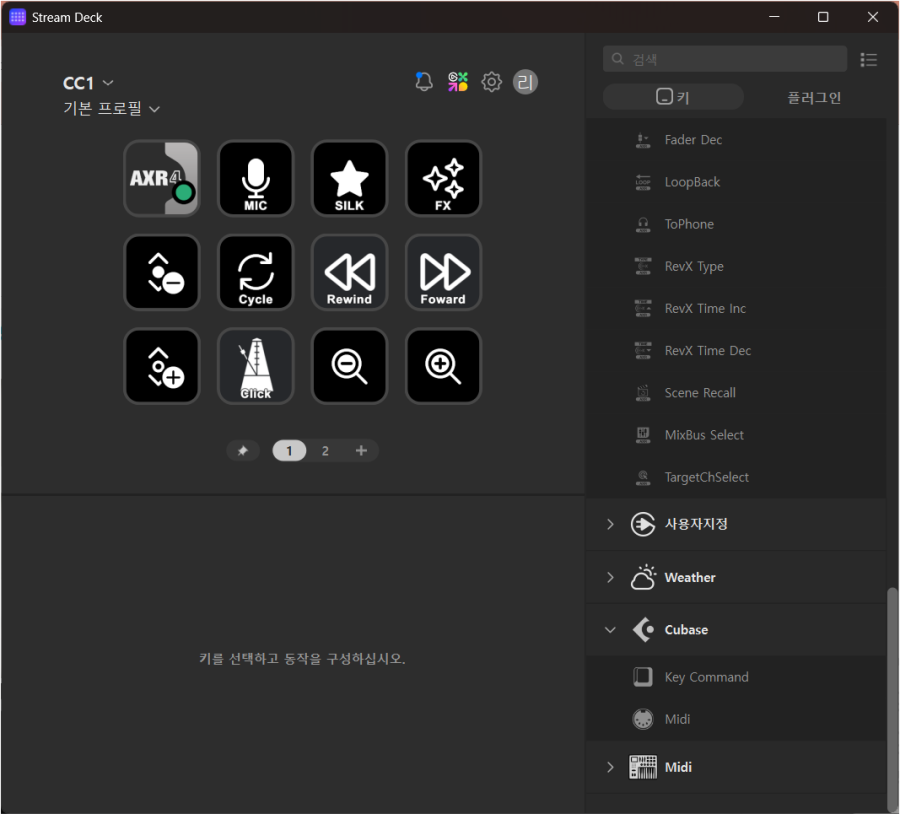900x814 pixels.
Task: Open the user profile avatar
Action: pos(525,82)
